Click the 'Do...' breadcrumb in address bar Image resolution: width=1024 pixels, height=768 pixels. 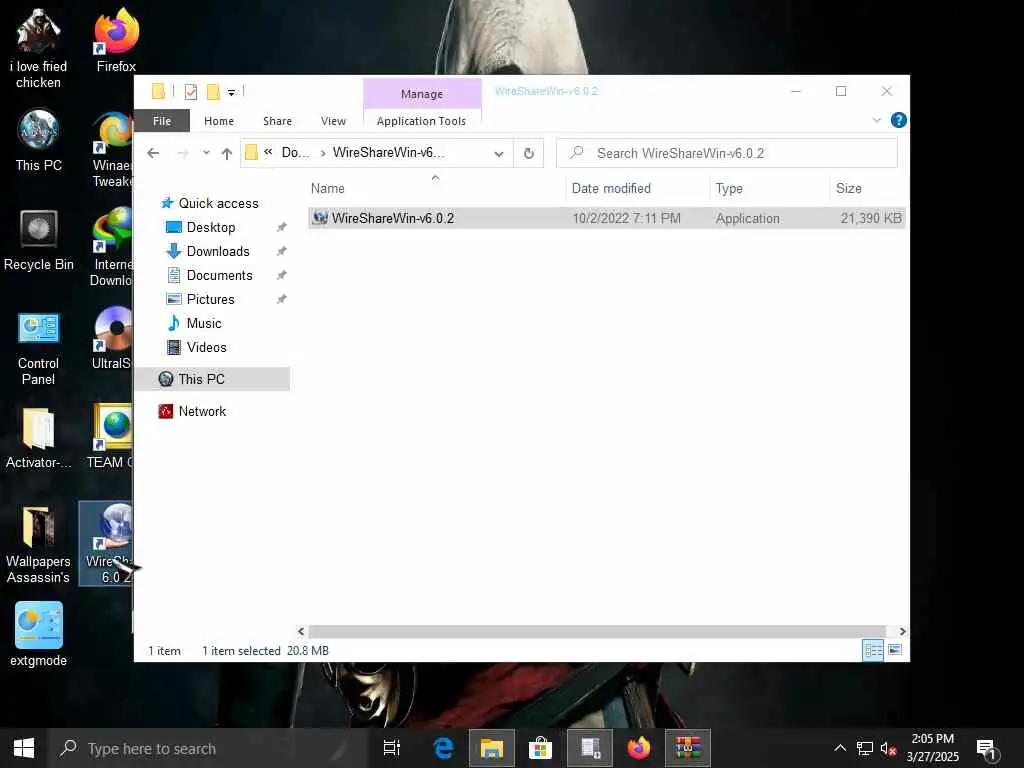click(x=295, y=152)
